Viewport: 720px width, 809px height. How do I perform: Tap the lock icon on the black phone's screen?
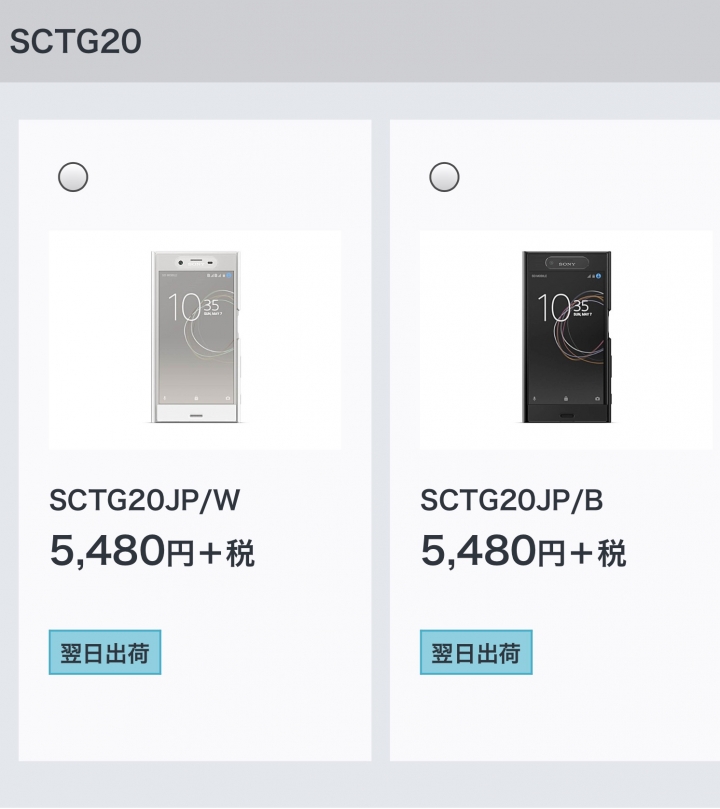coord(566,399)
